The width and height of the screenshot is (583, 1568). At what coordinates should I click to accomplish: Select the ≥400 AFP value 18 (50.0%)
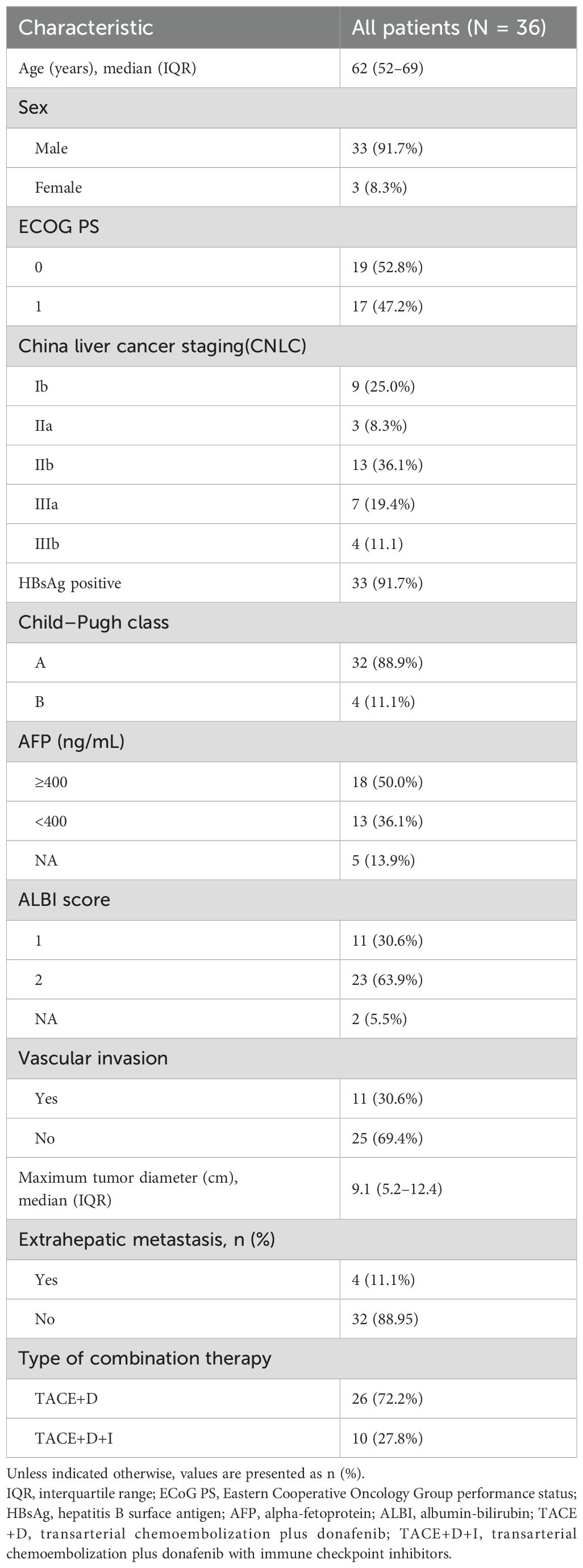(387, 782)
